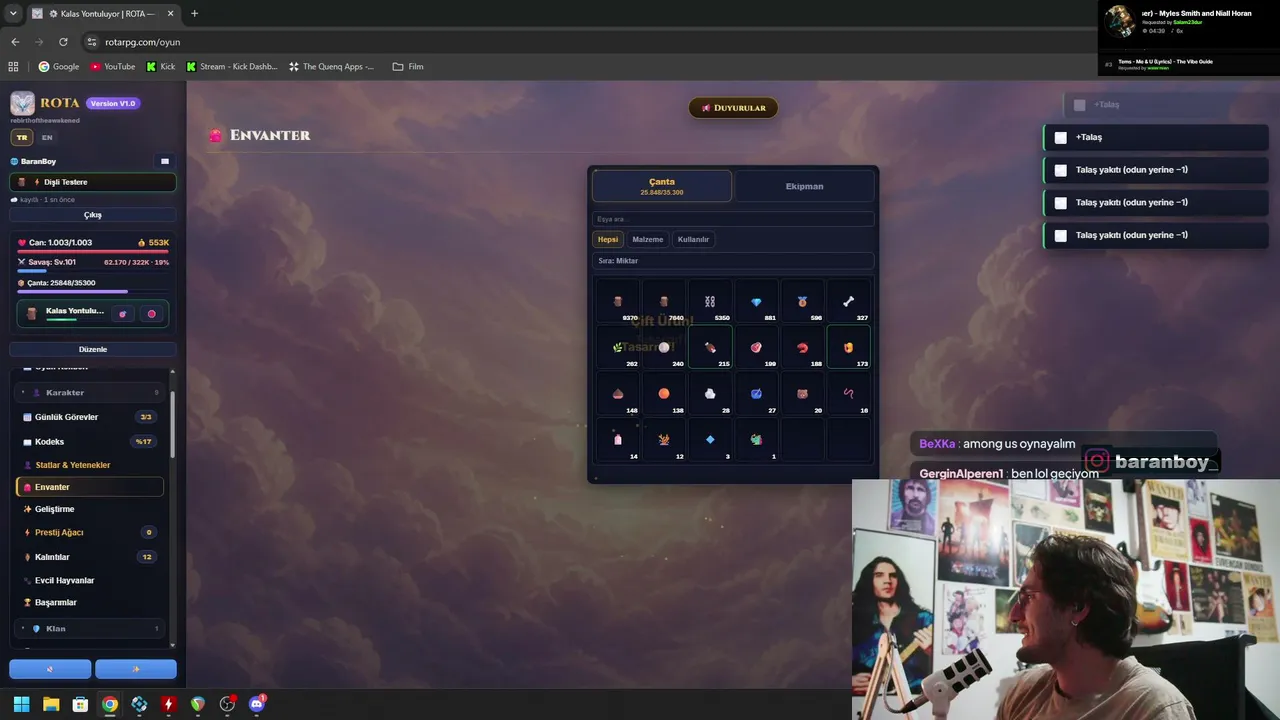
Task: Select the orange orb item with quantity 138
Action: point(664,393)
